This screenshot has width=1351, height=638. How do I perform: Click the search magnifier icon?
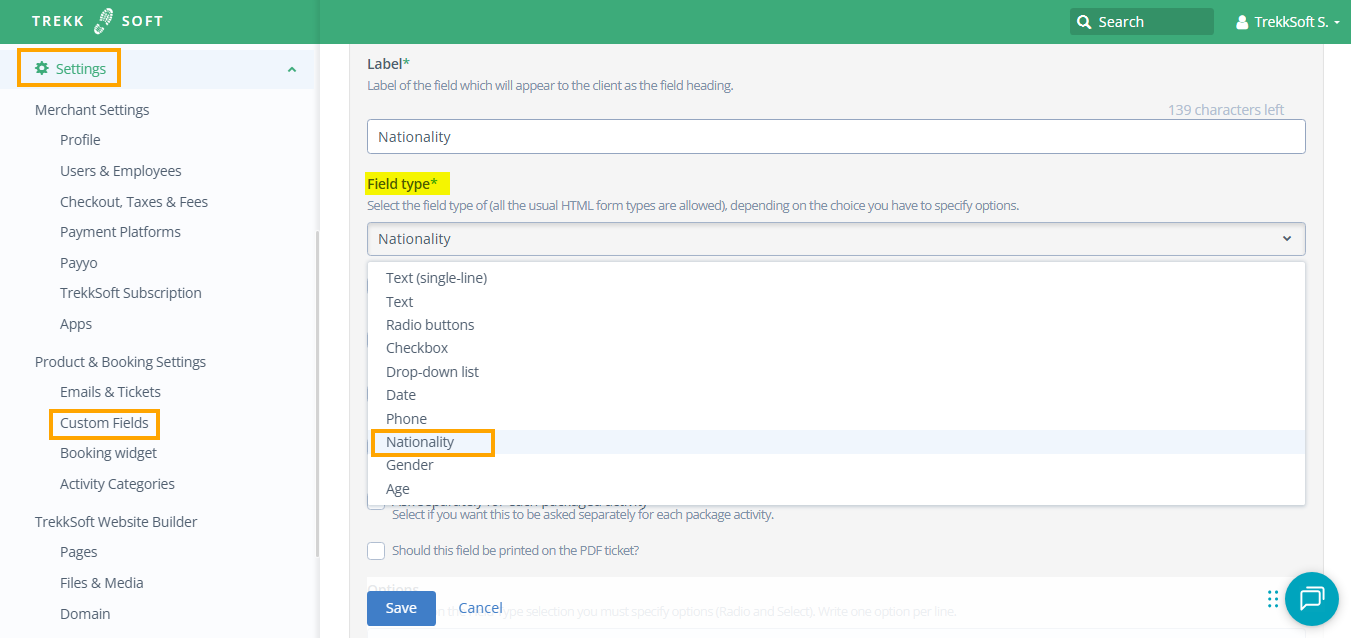point(1084,22)
